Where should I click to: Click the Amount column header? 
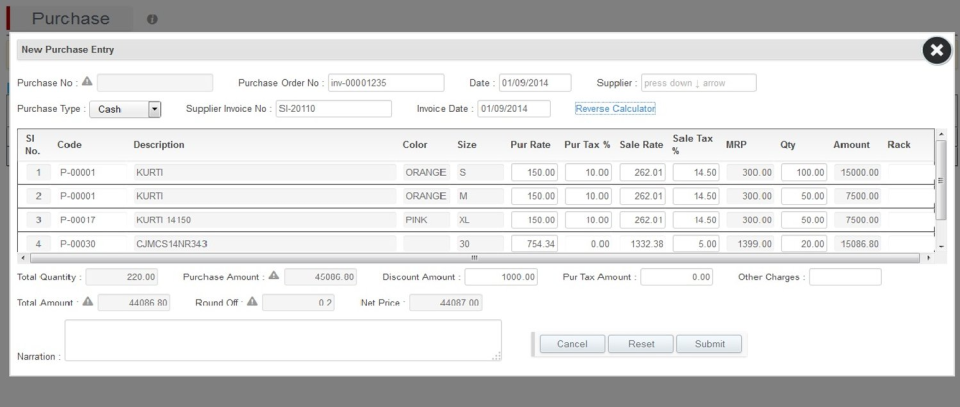coord(851,145)
